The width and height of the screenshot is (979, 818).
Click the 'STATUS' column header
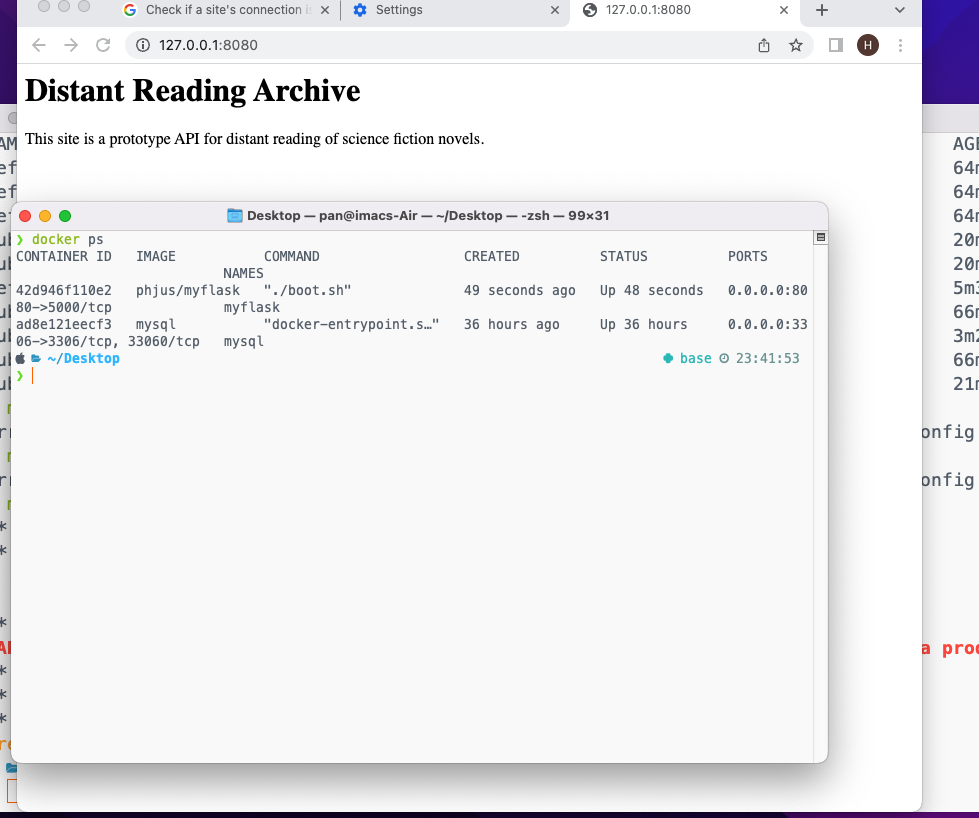pyautogui.click(x=624, y=257)
